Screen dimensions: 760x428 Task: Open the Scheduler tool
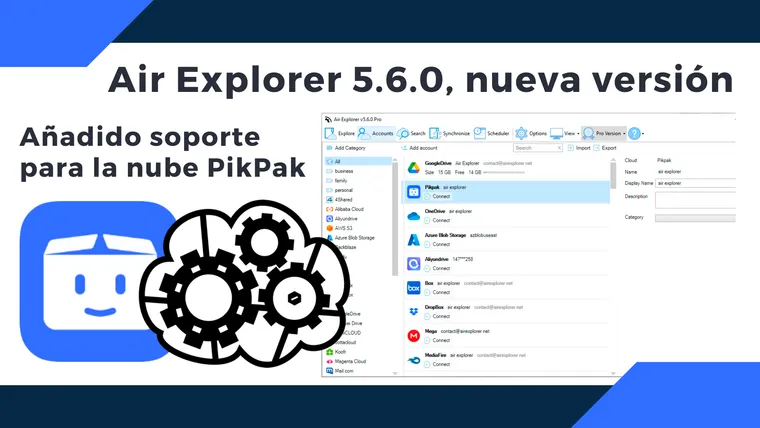pyautogui.click(x=491, y=133)
